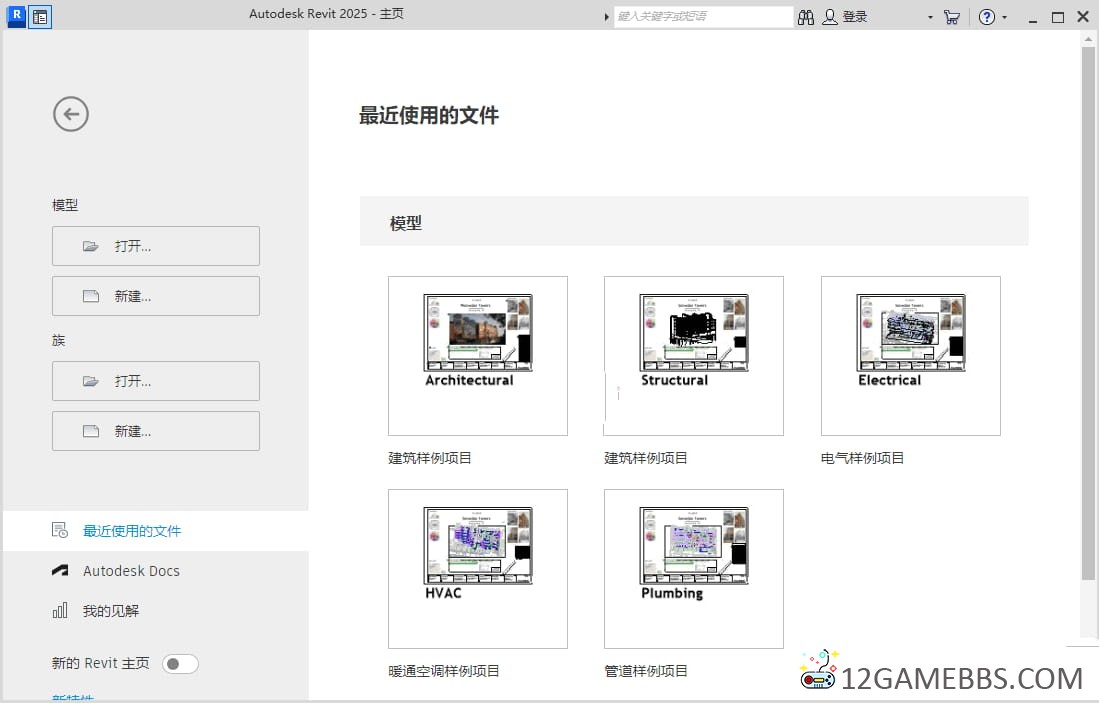
Task: Click the vertical scrollbar on the right
Action: [1088, 314]
